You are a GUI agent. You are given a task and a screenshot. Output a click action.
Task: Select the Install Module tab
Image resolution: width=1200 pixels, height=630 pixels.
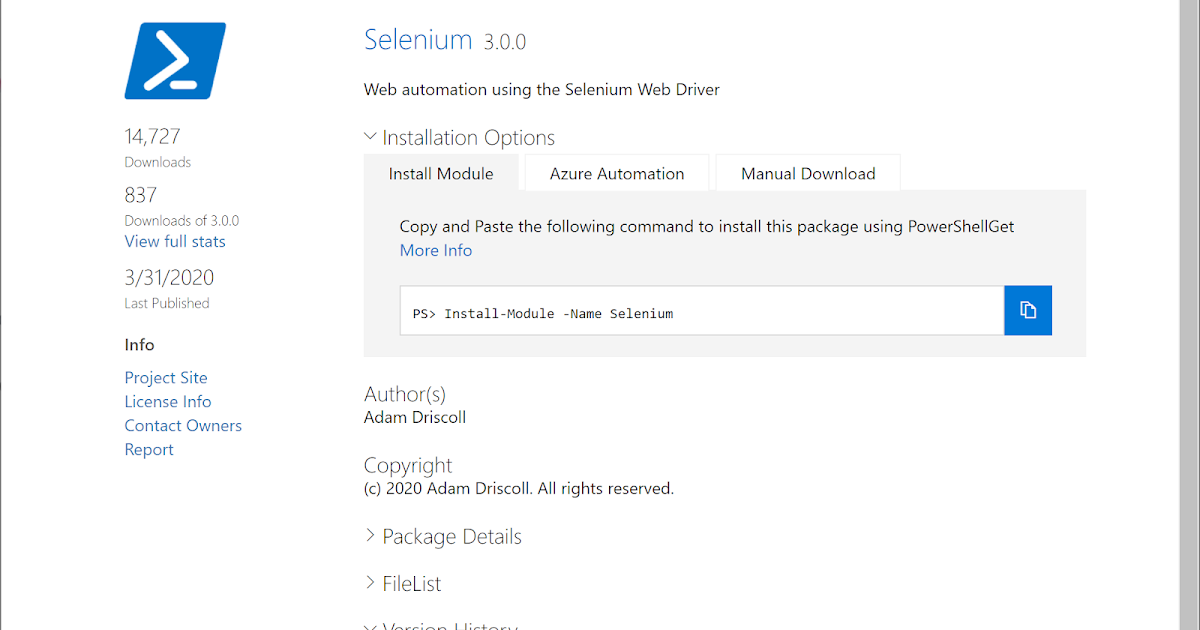tap(441, 174)
